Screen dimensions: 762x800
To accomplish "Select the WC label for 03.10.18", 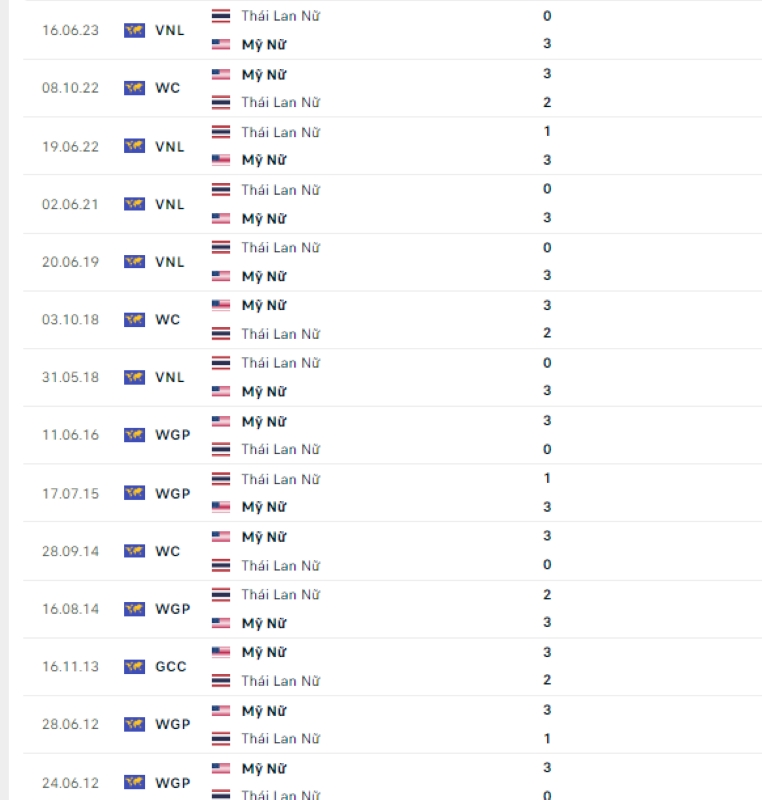I will tap(167, 319).
